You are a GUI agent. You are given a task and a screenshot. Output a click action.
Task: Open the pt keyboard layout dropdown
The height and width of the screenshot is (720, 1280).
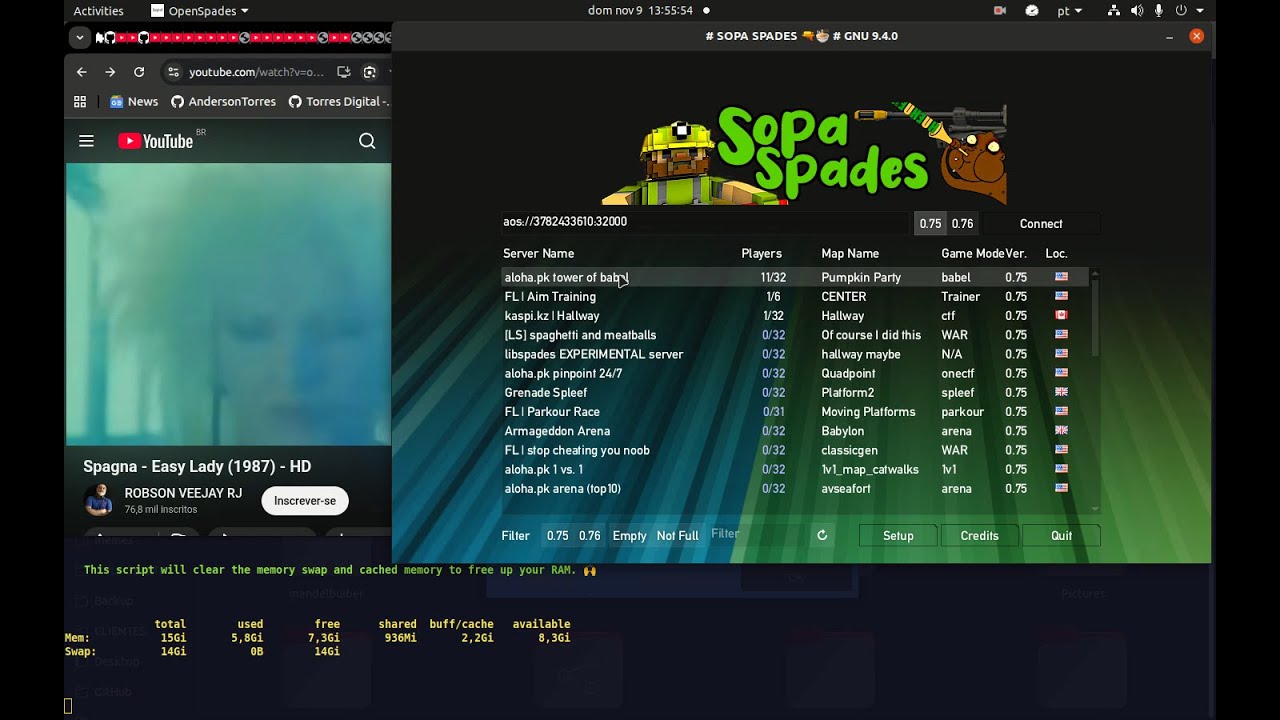coord(1069,11)
